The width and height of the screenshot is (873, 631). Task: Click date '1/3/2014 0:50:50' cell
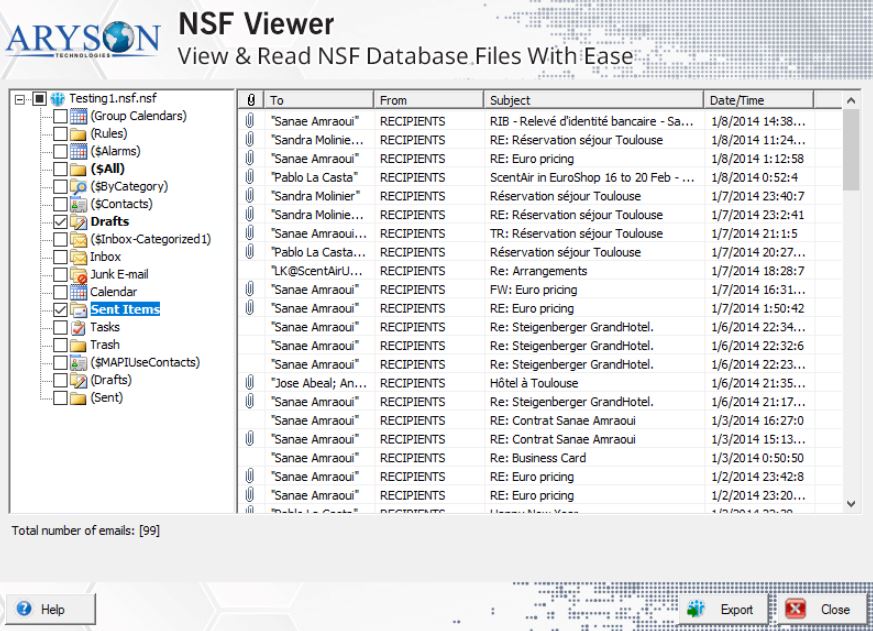757,458
